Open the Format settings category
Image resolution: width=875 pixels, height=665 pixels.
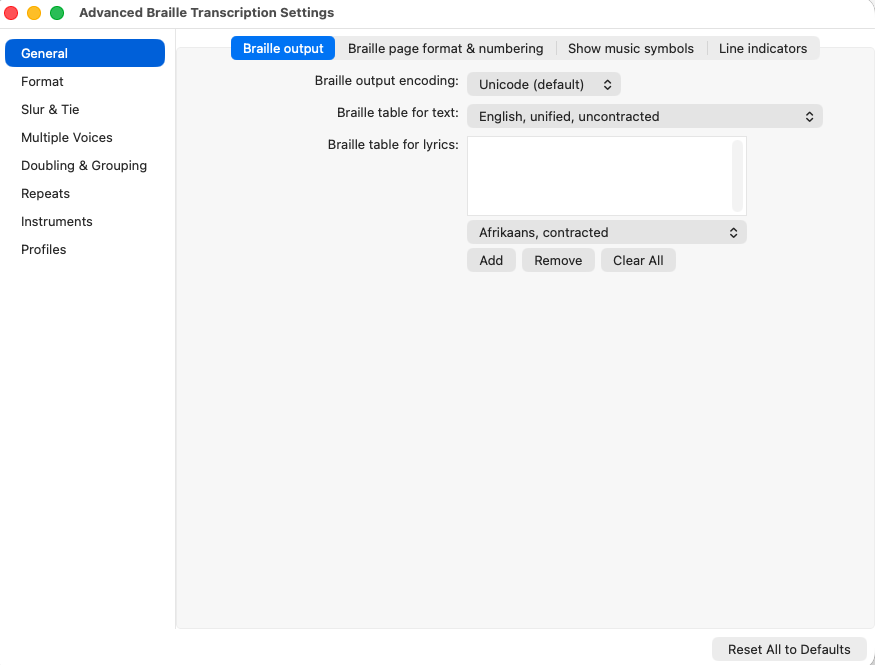pos(42,81)
